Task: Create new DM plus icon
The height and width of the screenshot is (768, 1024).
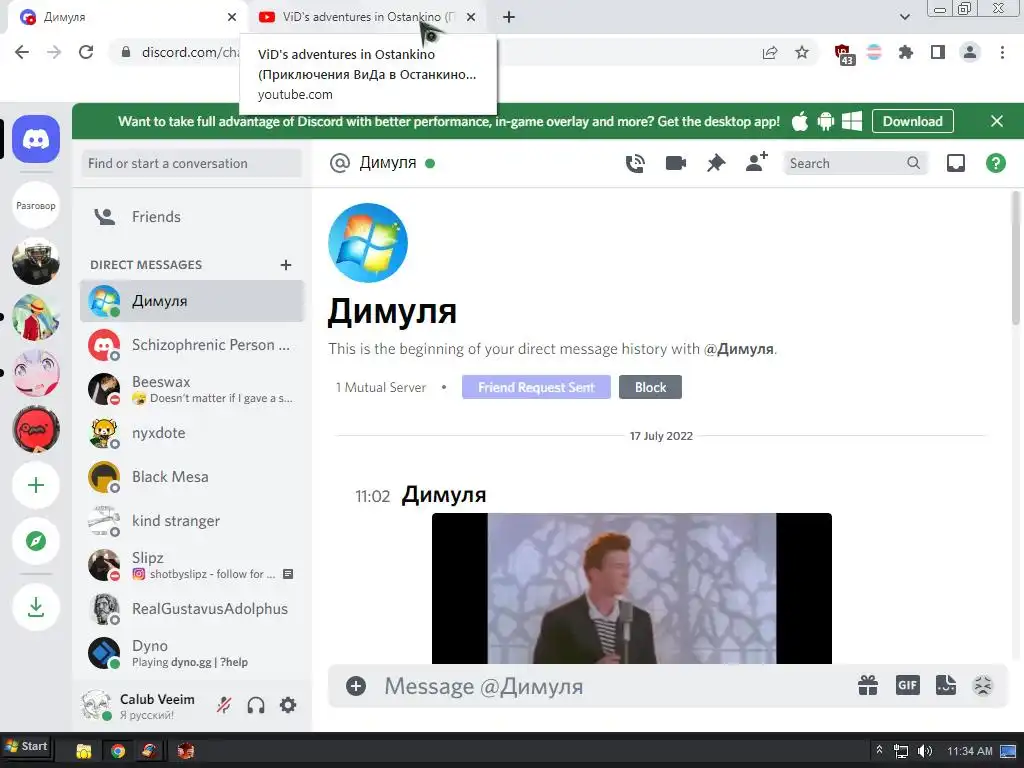Action: click(285, 265)
